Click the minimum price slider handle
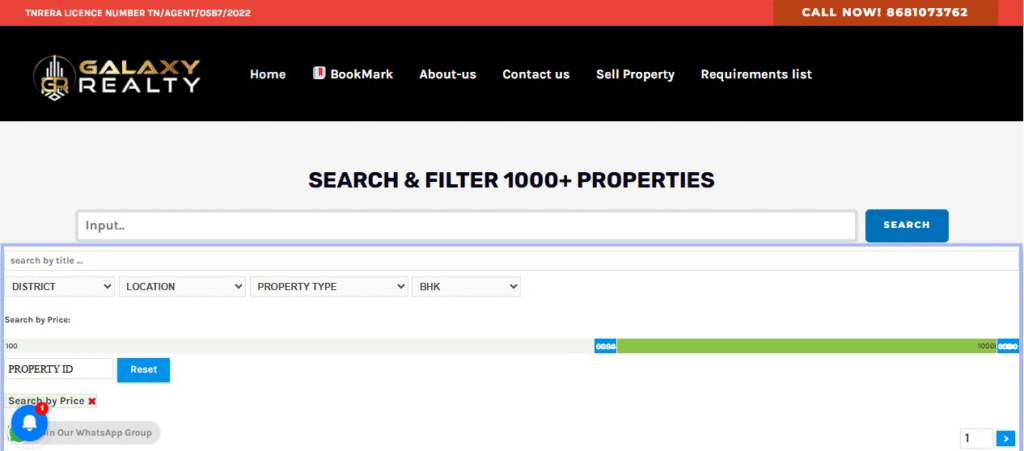1024x451 pixels. [605, 346]
